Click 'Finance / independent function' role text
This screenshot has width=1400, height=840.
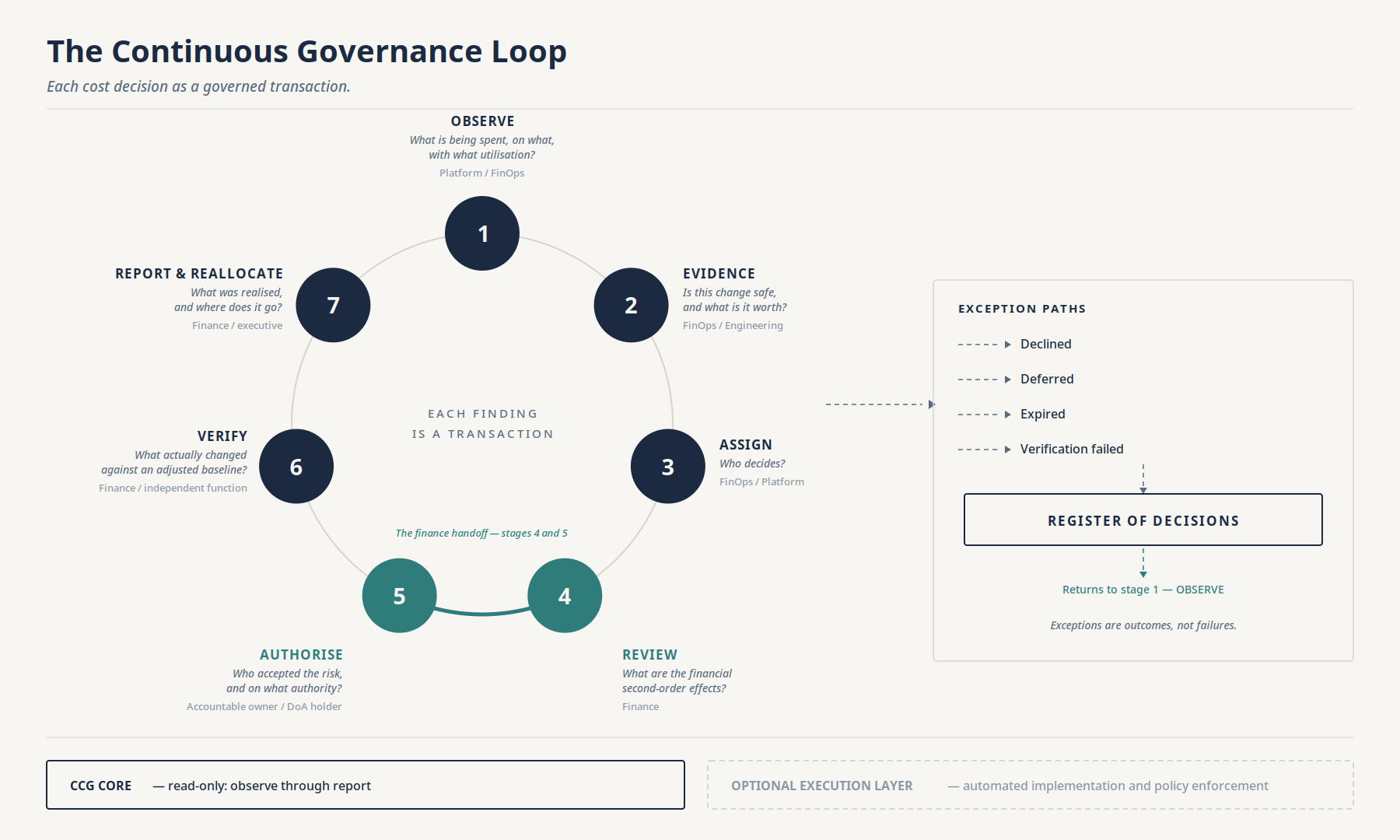coord(173,488)
